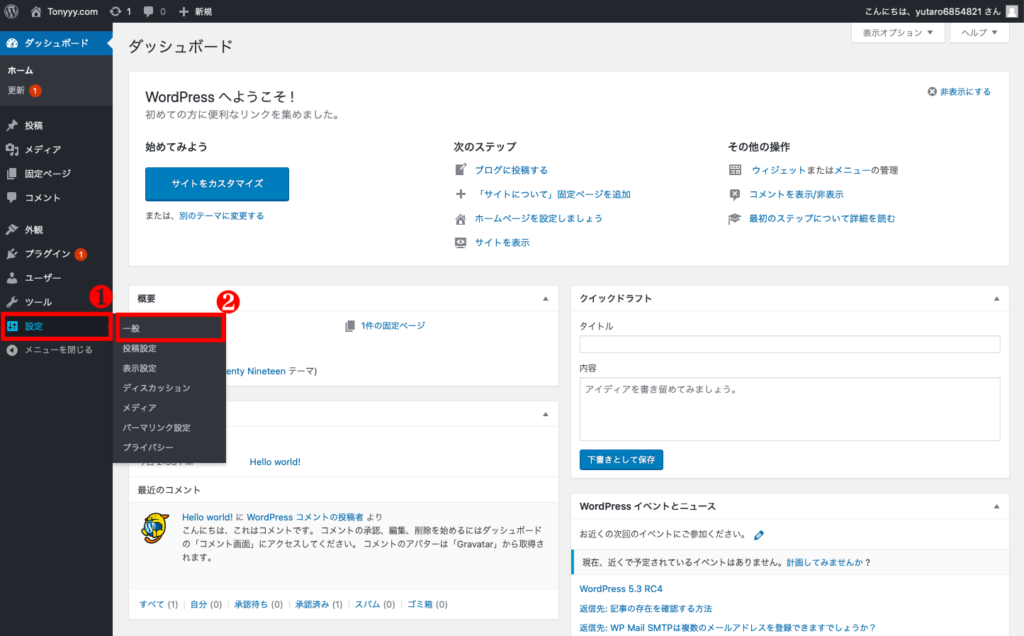
Task: Click the 非表示にする link
Action: (x=965, y=92)
